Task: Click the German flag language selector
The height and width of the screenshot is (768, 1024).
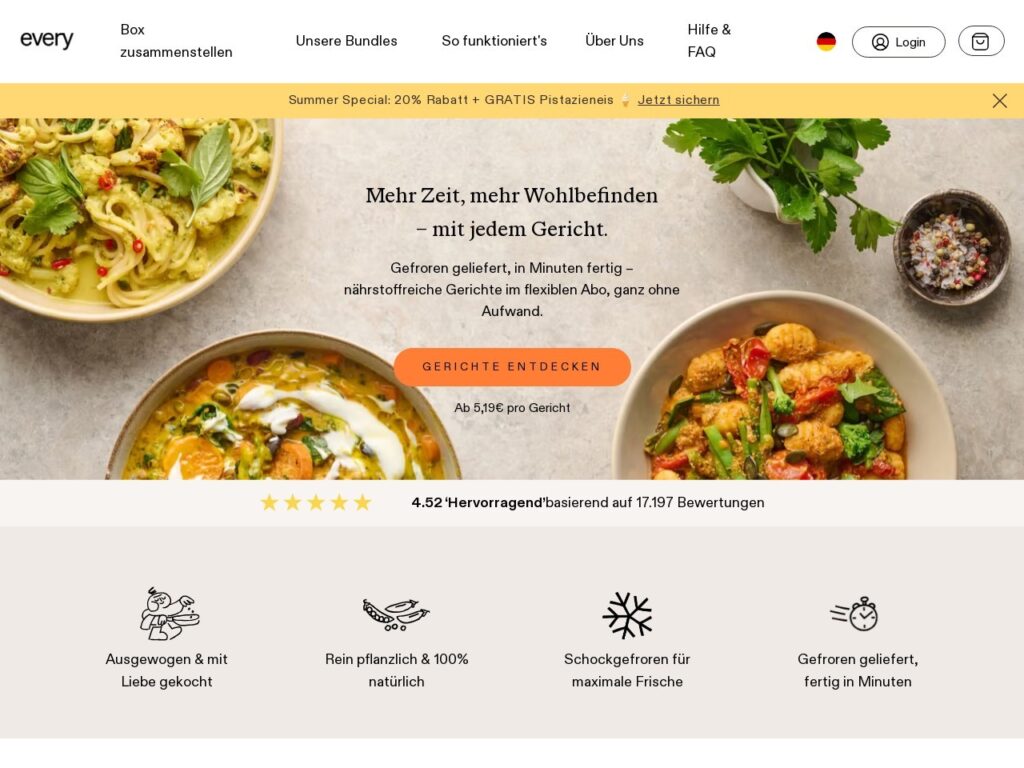Action: (826, 41)
